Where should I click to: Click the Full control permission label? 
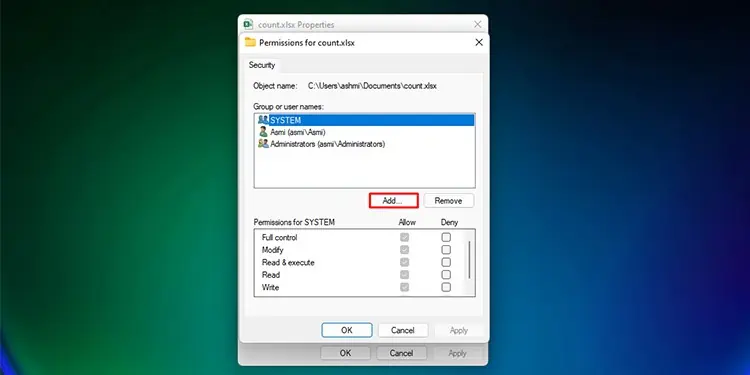click(x=279, y=237)
